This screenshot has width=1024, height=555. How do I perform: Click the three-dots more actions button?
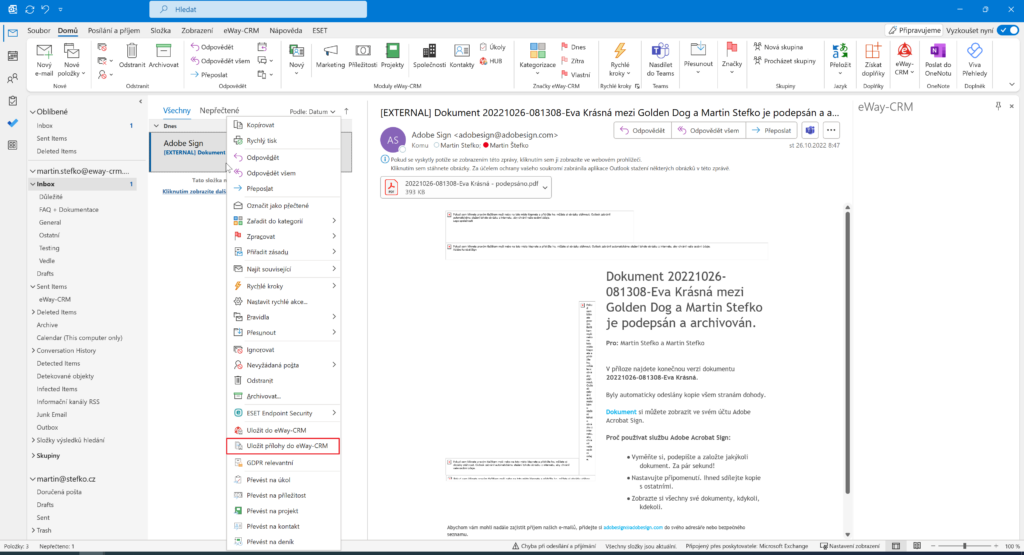(831, 130)
